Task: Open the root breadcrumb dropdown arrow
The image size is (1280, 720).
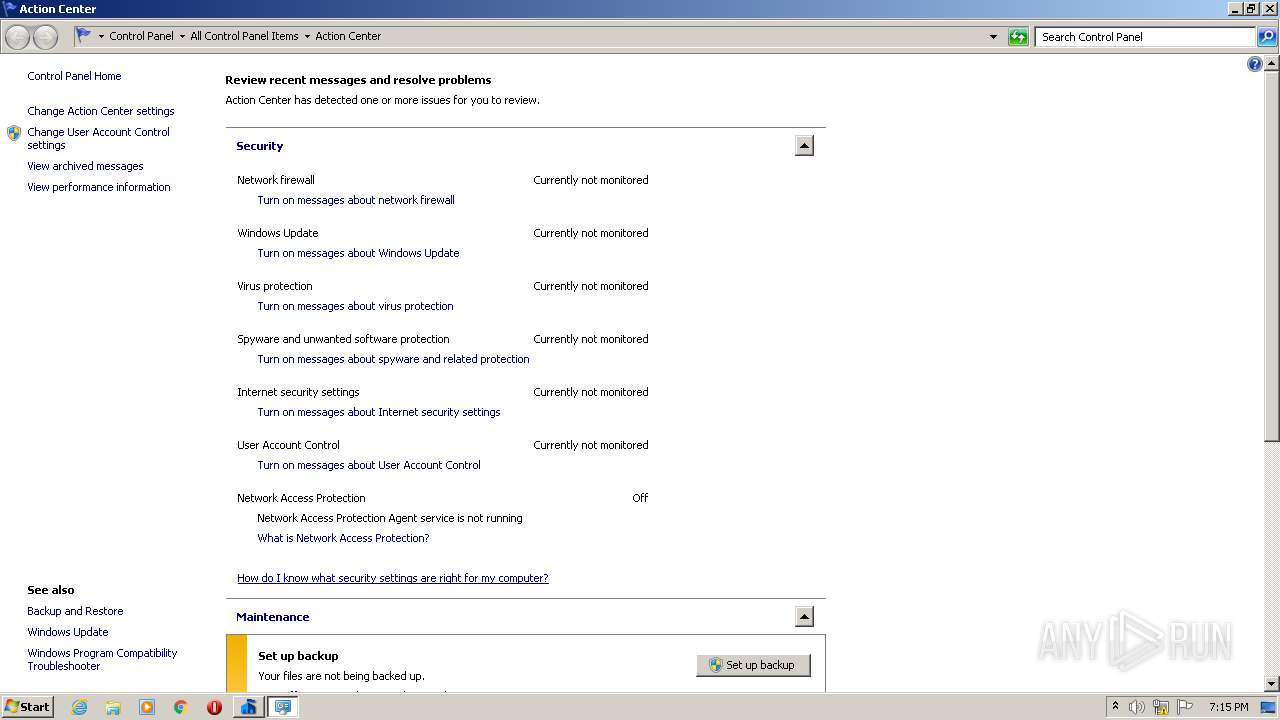Action: click(x=101, y=36)
